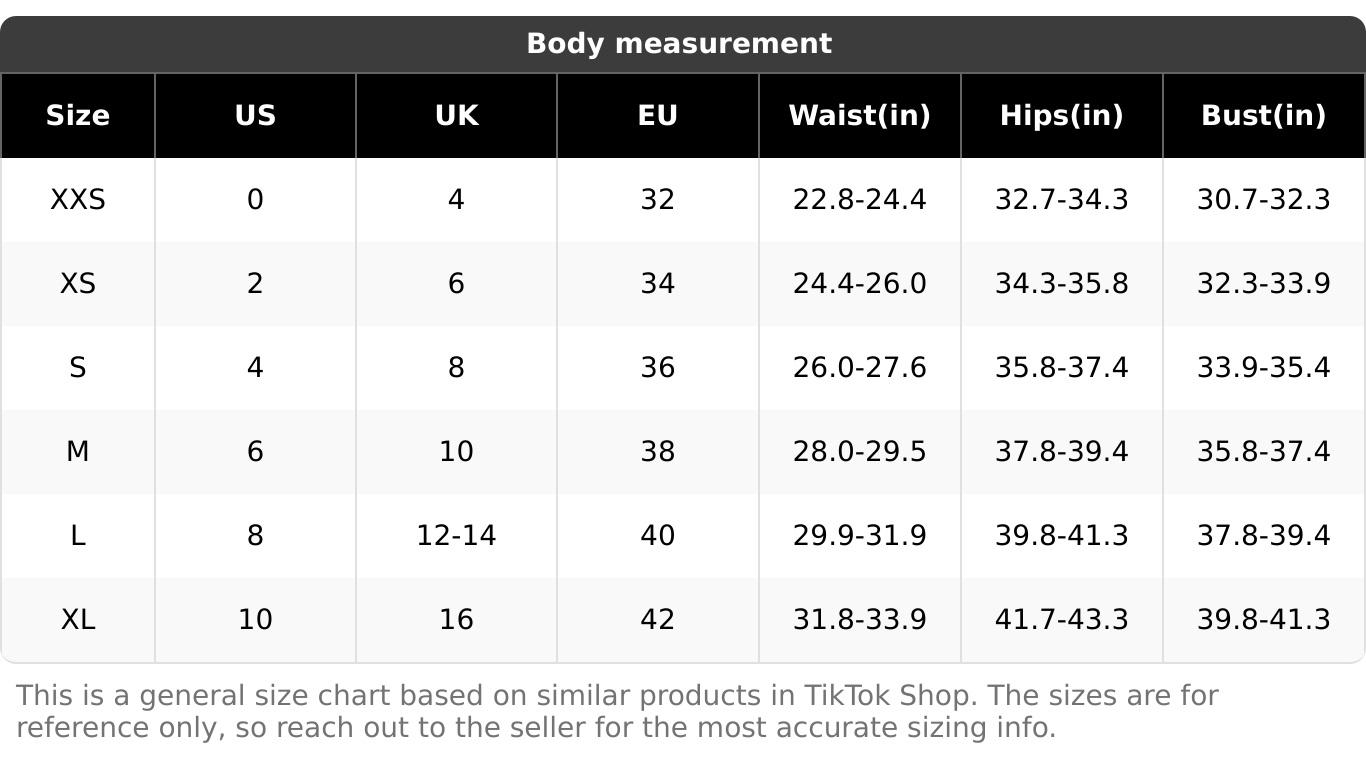Click the Size column header

[x=77, y=115]
